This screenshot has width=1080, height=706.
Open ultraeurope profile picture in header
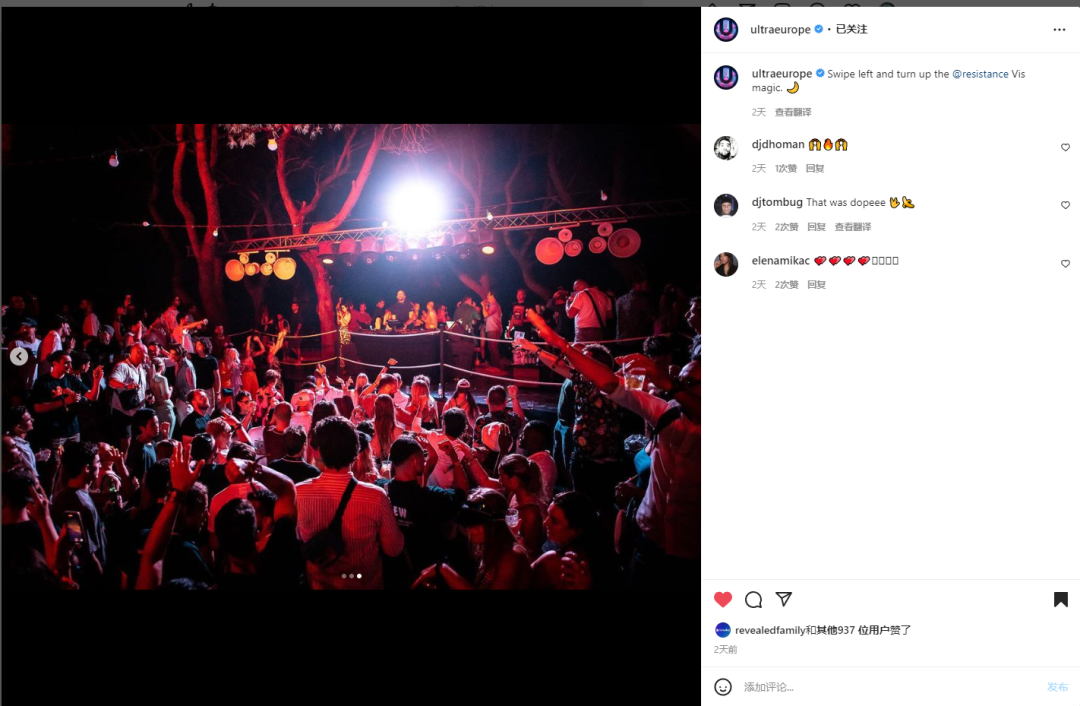coord(726,30)
